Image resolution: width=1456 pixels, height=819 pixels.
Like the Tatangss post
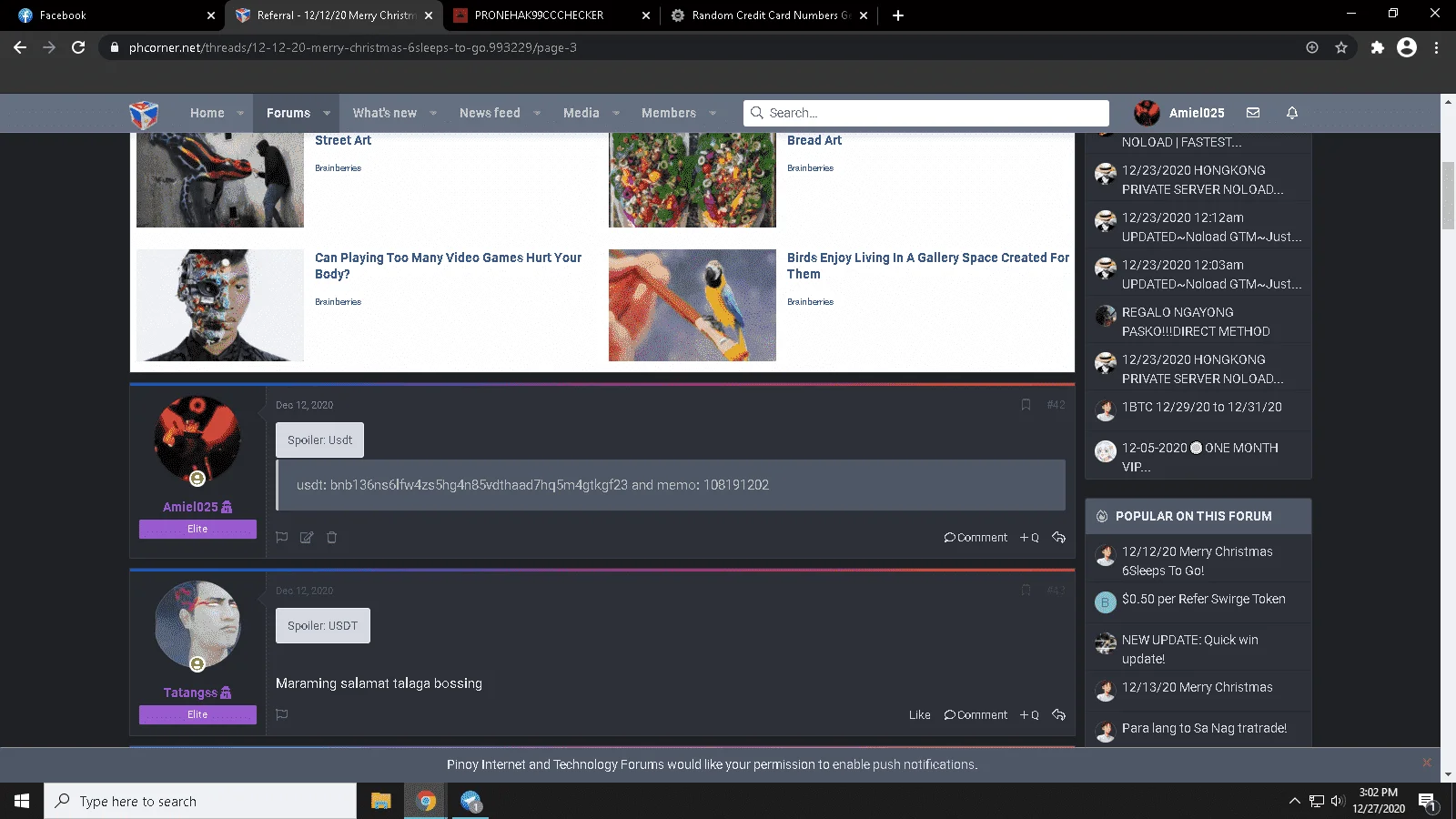919,715
